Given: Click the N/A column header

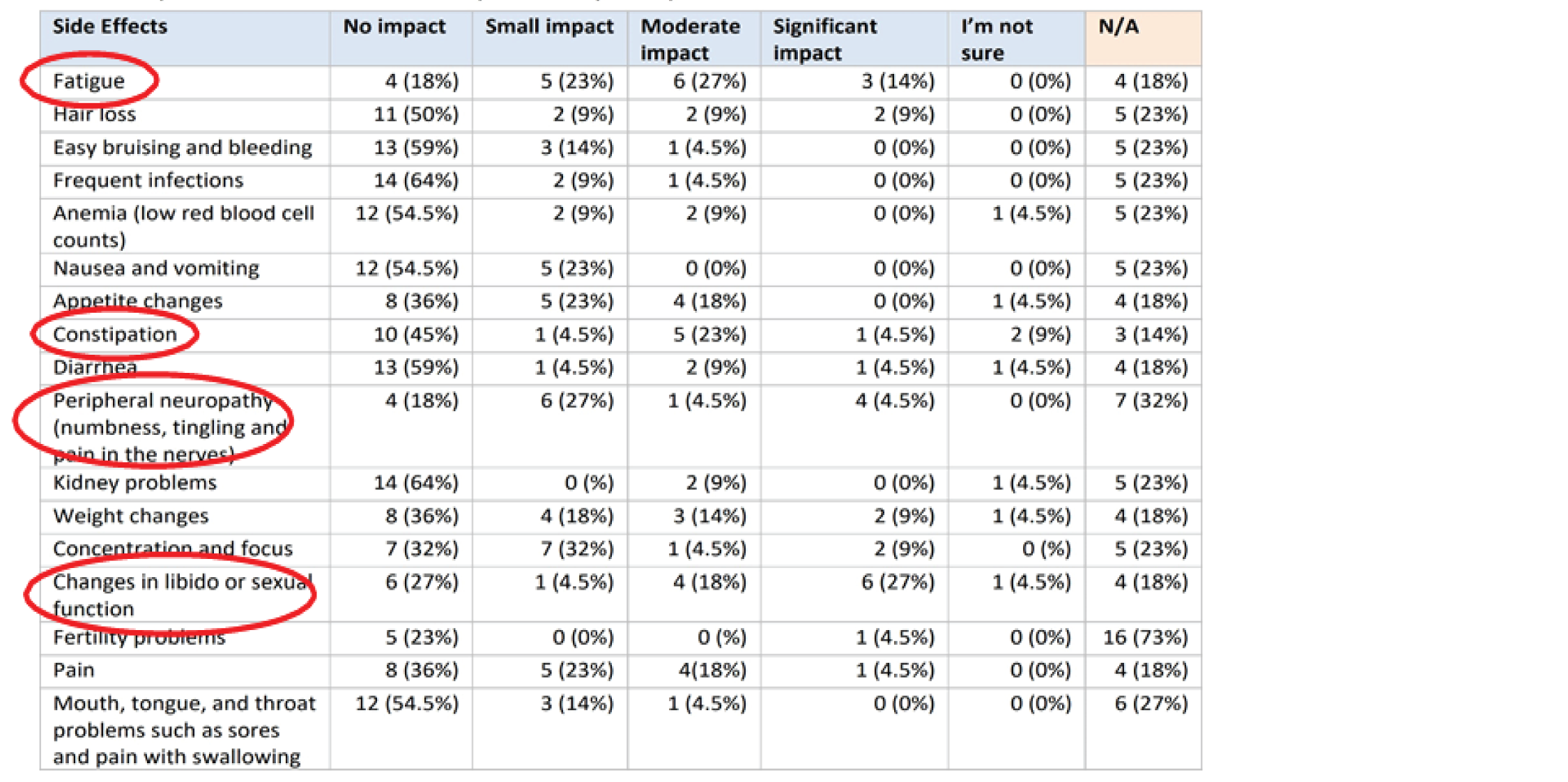Looking at the screenshot, I should coord(1119,26).
